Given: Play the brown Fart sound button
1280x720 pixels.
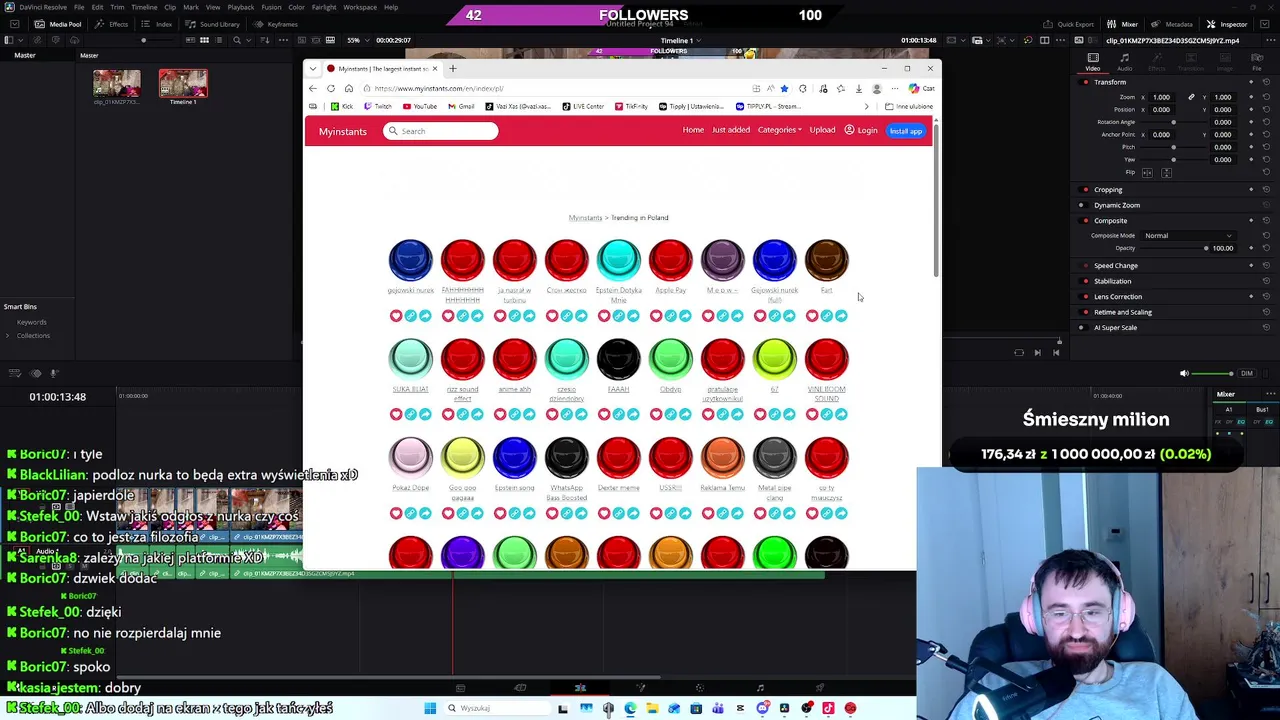Looking at the screenshot, I should pos(827,260).
